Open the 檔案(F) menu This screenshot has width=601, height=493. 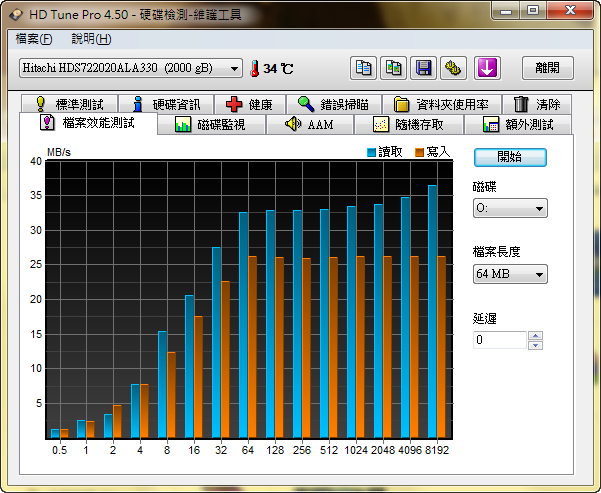click(x=34, y=39)
